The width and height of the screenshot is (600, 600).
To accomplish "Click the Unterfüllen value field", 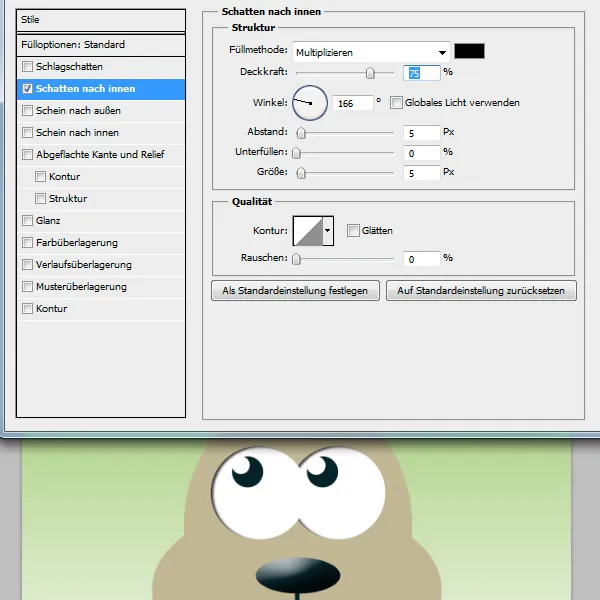I will coord(422,153).
